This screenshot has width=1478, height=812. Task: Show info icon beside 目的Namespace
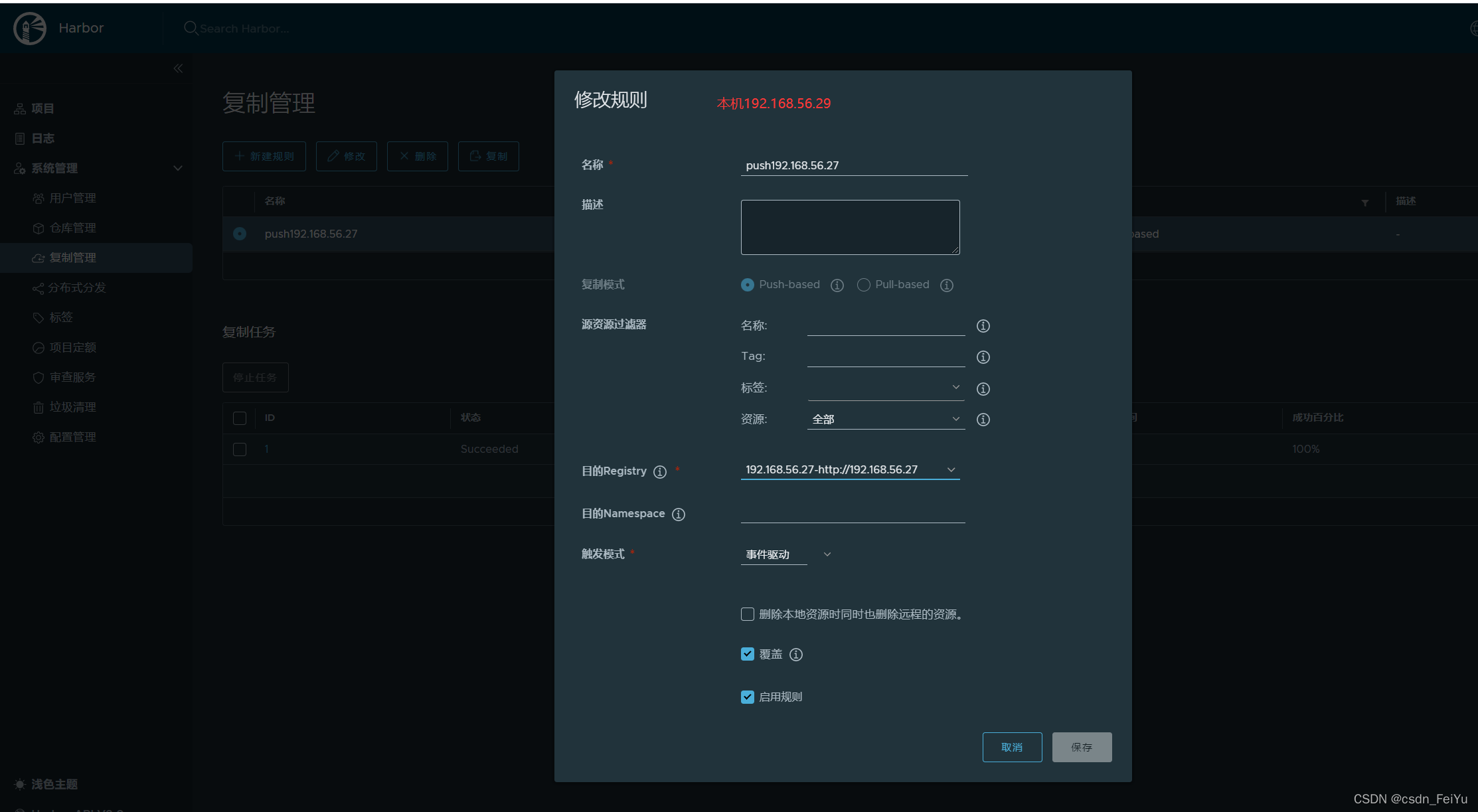pos(679,514)
